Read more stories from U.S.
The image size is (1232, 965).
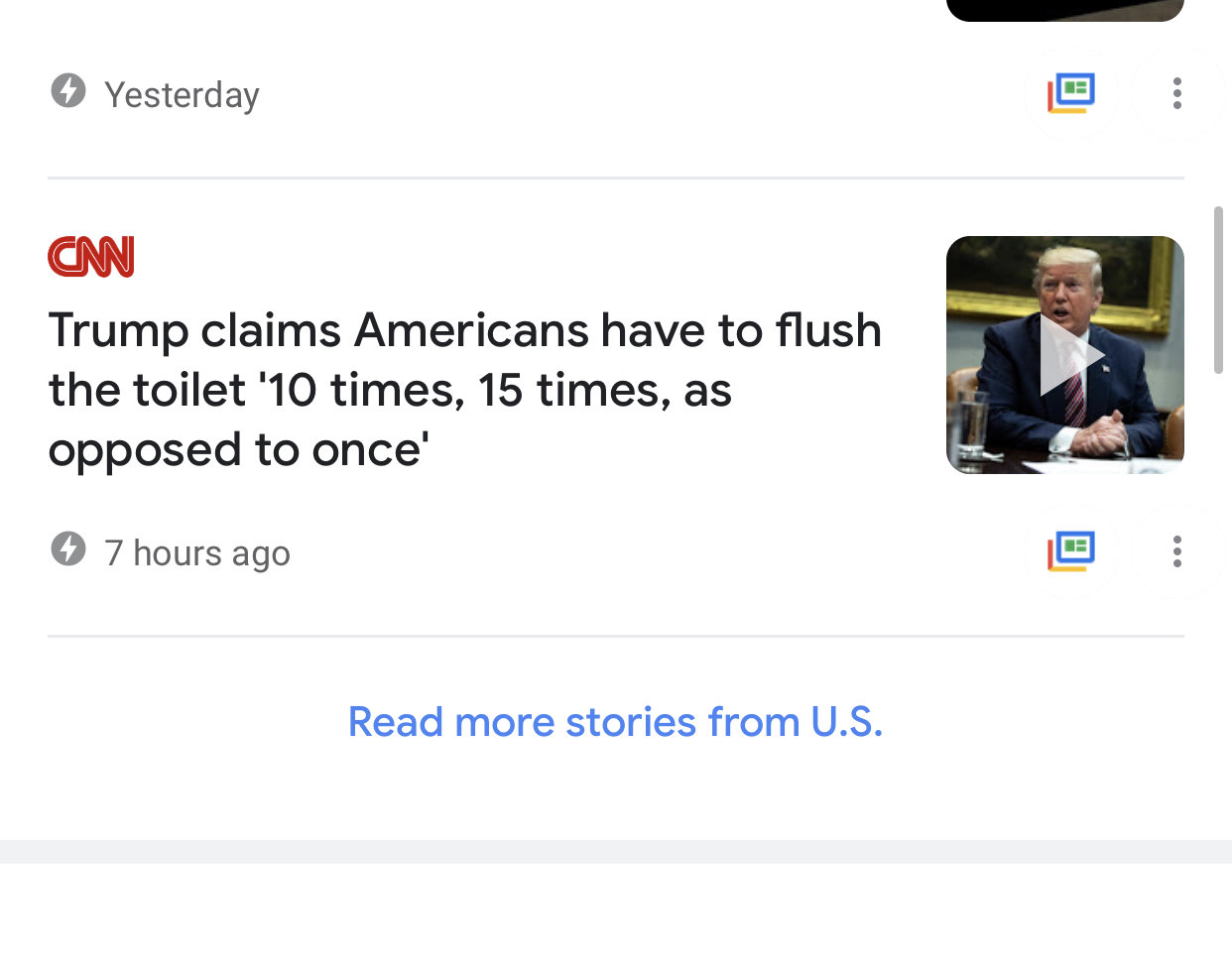click(615, 722)
